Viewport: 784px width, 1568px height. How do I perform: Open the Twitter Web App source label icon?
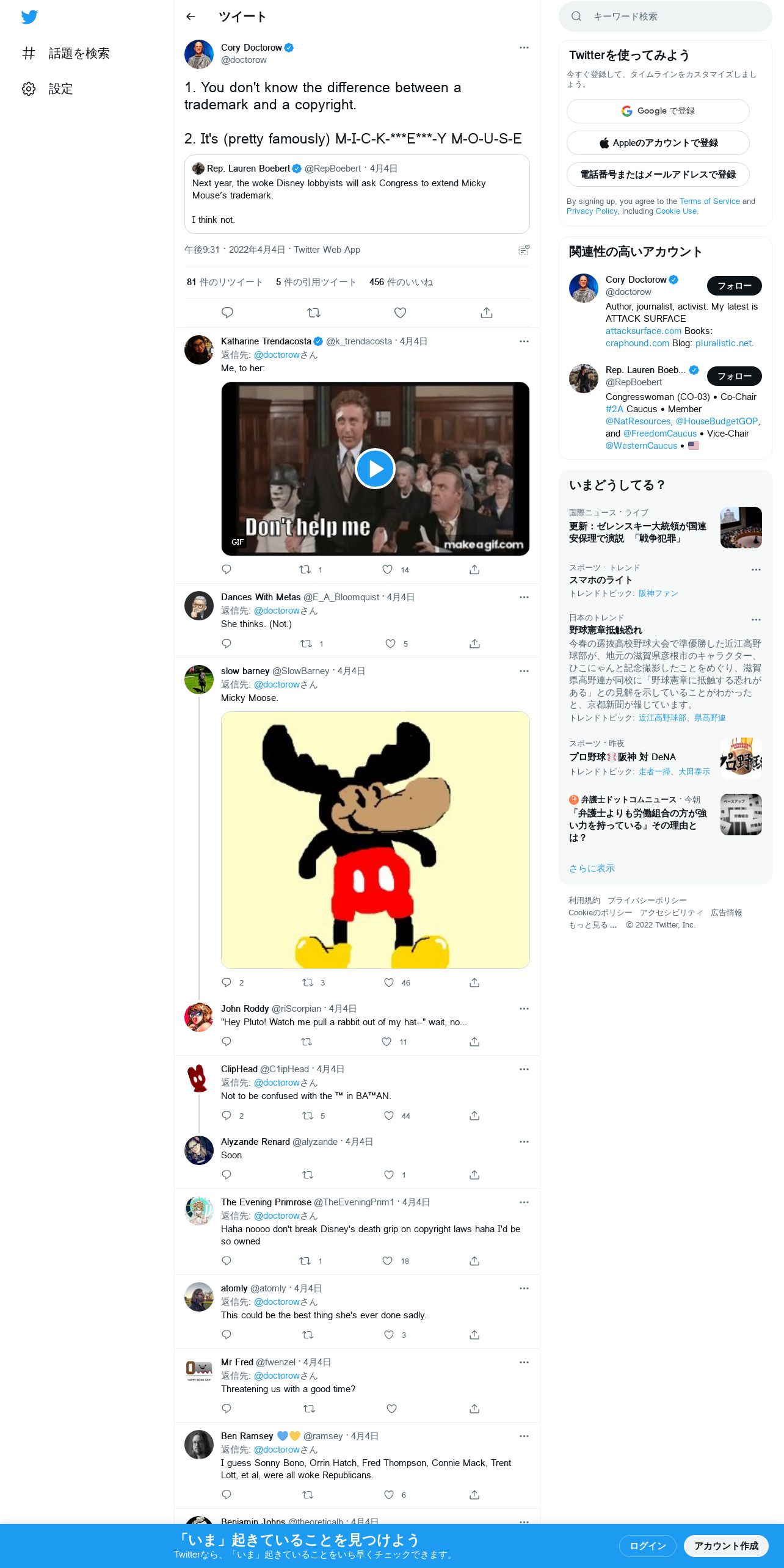pos(524,249)
